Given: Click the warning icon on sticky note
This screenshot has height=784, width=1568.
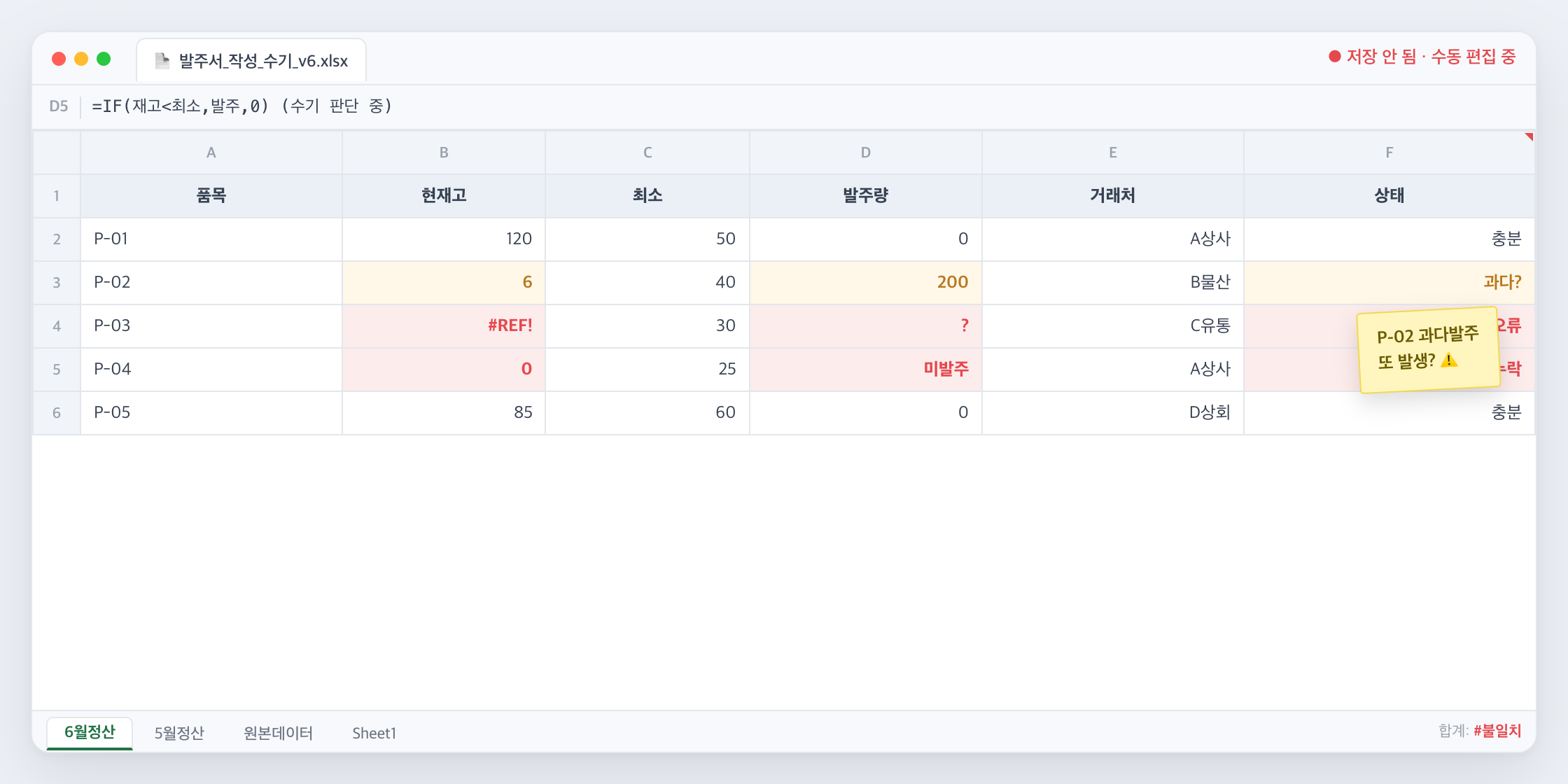Looking at the screenshot, I should coord(1449,360).
